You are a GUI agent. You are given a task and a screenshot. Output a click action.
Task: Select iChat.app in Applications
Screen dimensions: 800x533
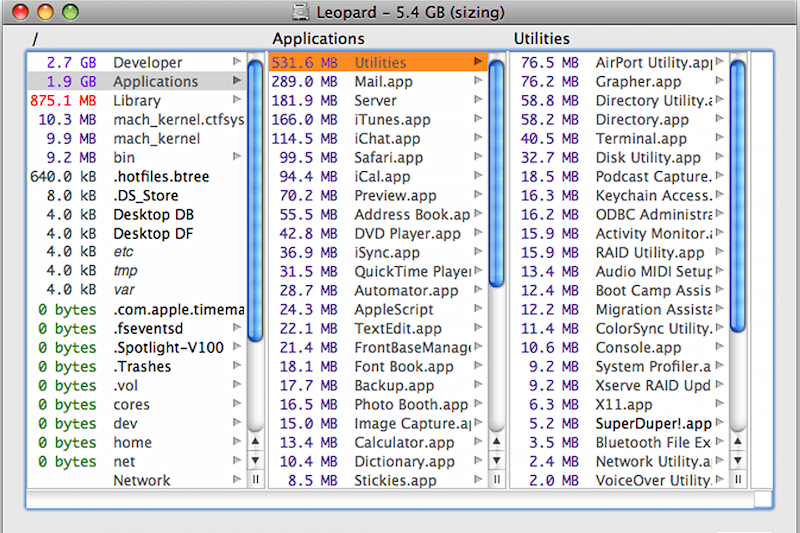pos(378,138)
